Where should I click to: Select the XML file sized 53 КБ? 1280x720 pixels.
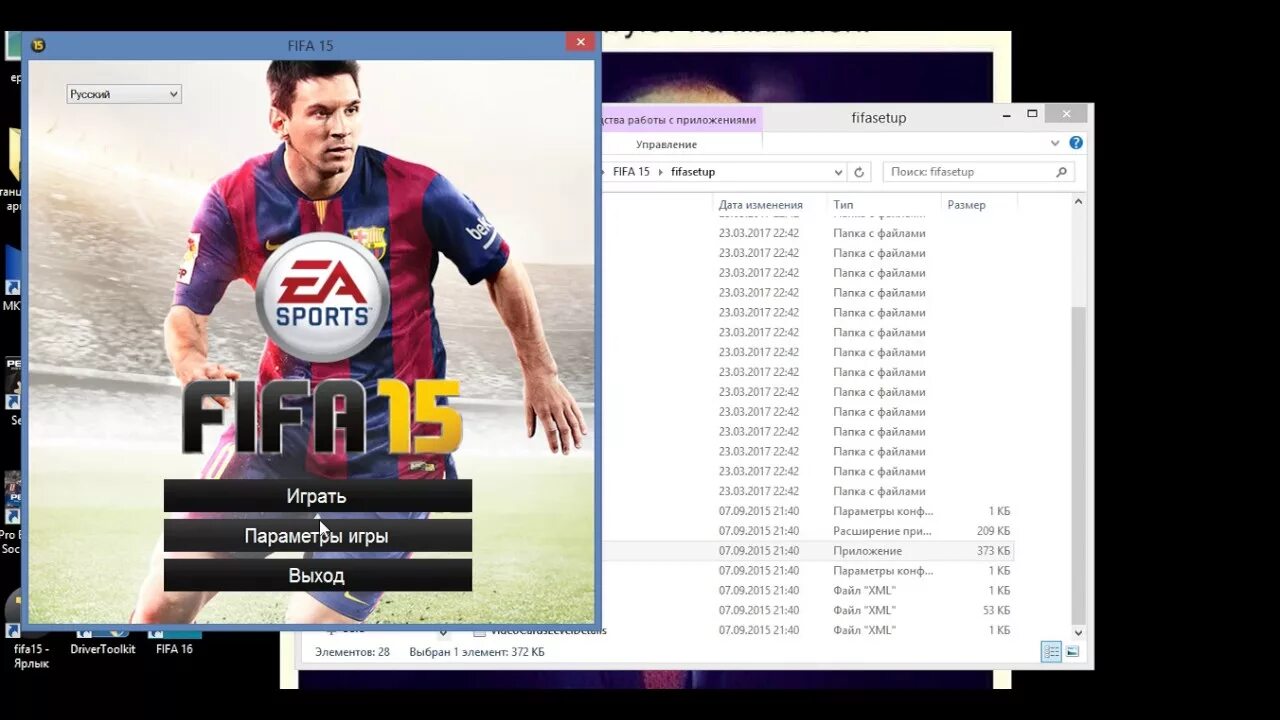(x=810, y=610)
